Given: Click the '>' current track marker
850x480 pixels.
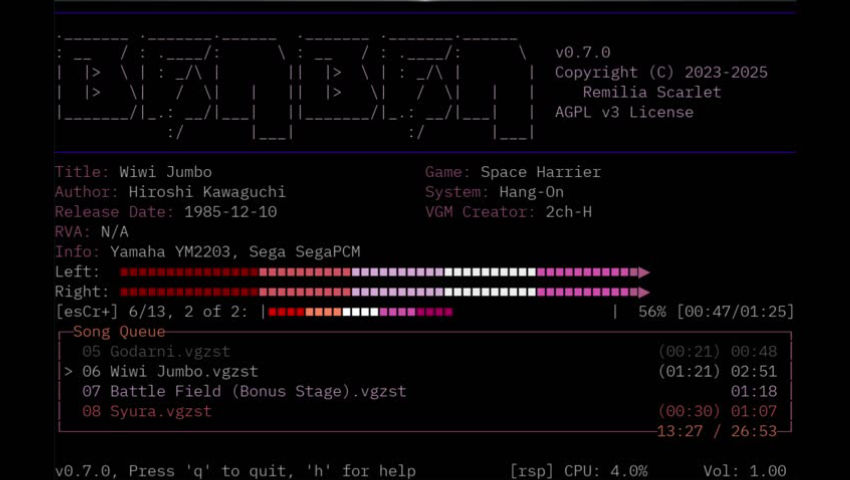Looking at the screenshot, I should coord(68,371).
